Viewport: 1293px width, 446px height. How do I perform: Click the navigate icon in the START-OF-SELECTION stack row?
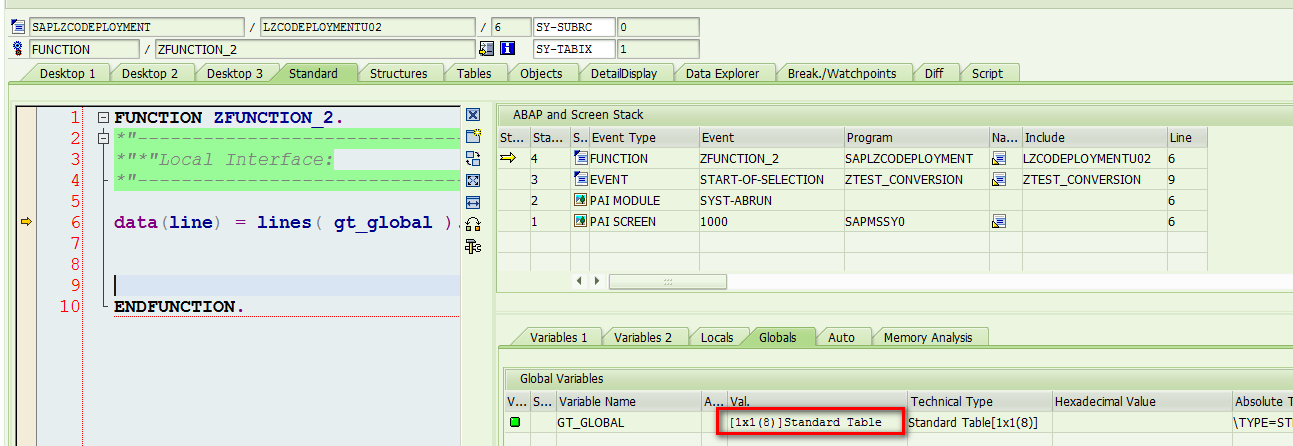point(998,179)
